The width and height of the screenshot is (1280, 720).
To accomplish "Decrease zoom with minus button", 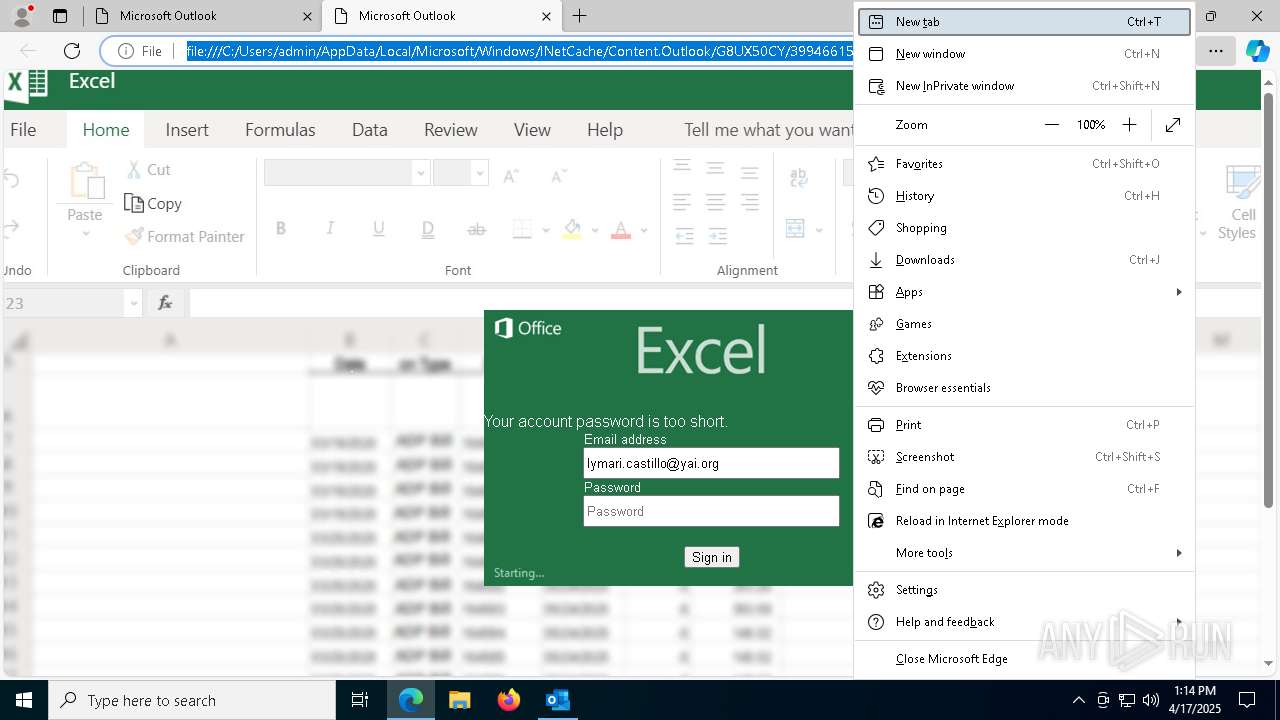I will (1052, 125).
